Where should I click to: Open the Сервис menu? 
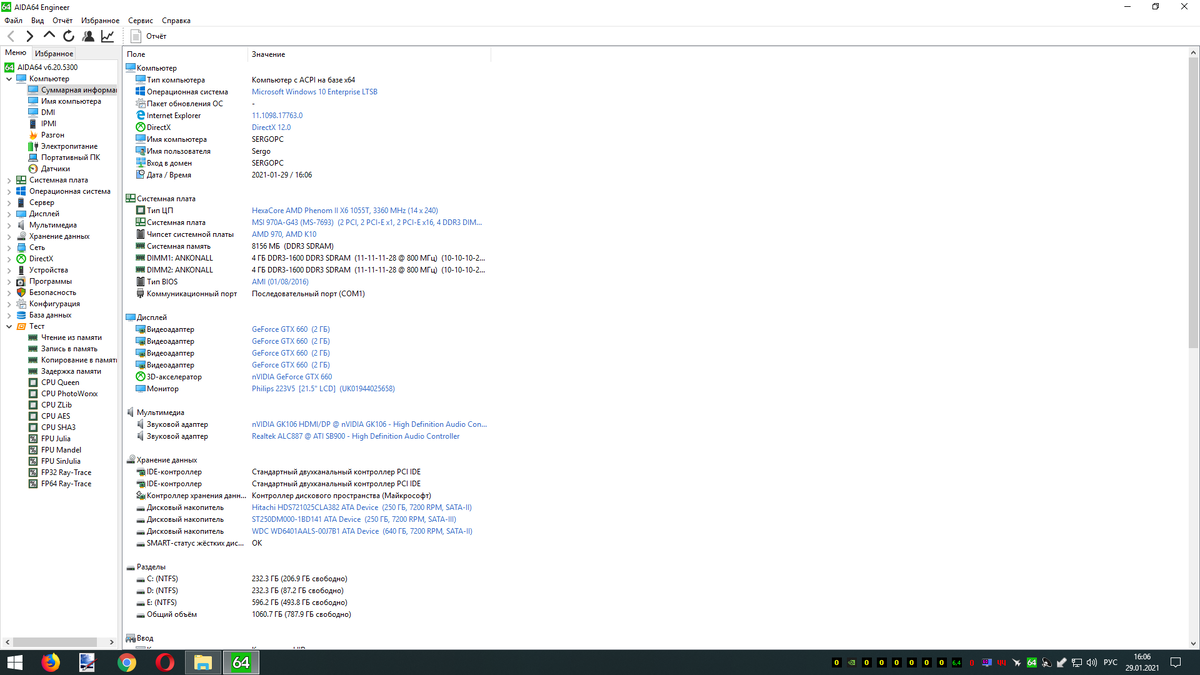(141, 20)
